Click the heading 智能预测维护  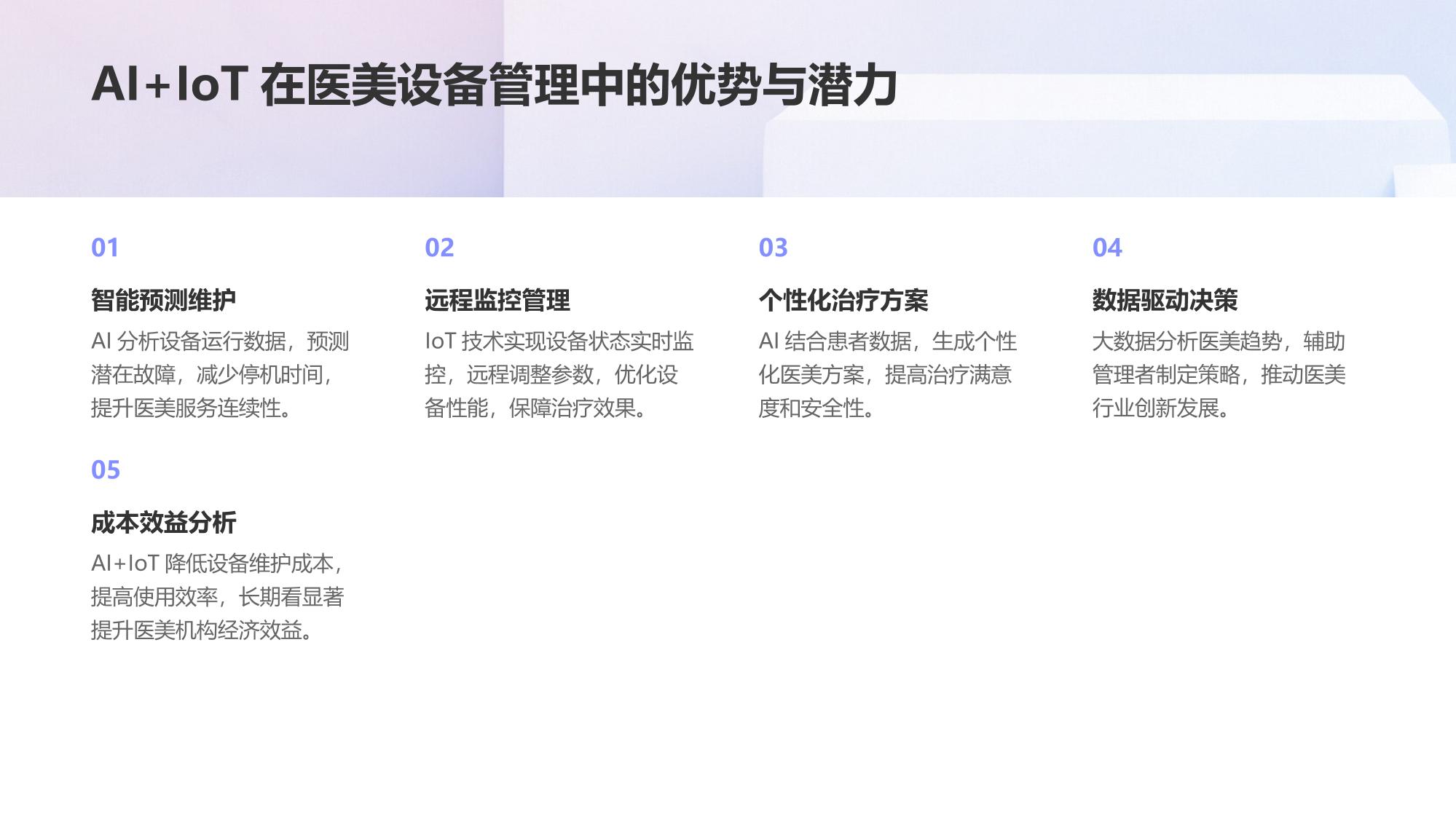pyautogui.click(x=164, y=300)
